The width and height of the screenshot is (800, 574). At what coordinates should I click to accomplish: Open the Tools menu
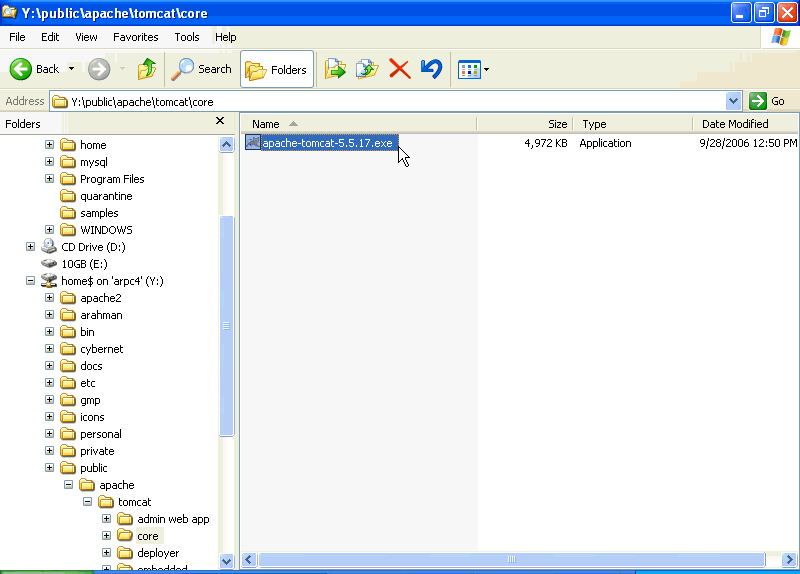pos(187,37)
